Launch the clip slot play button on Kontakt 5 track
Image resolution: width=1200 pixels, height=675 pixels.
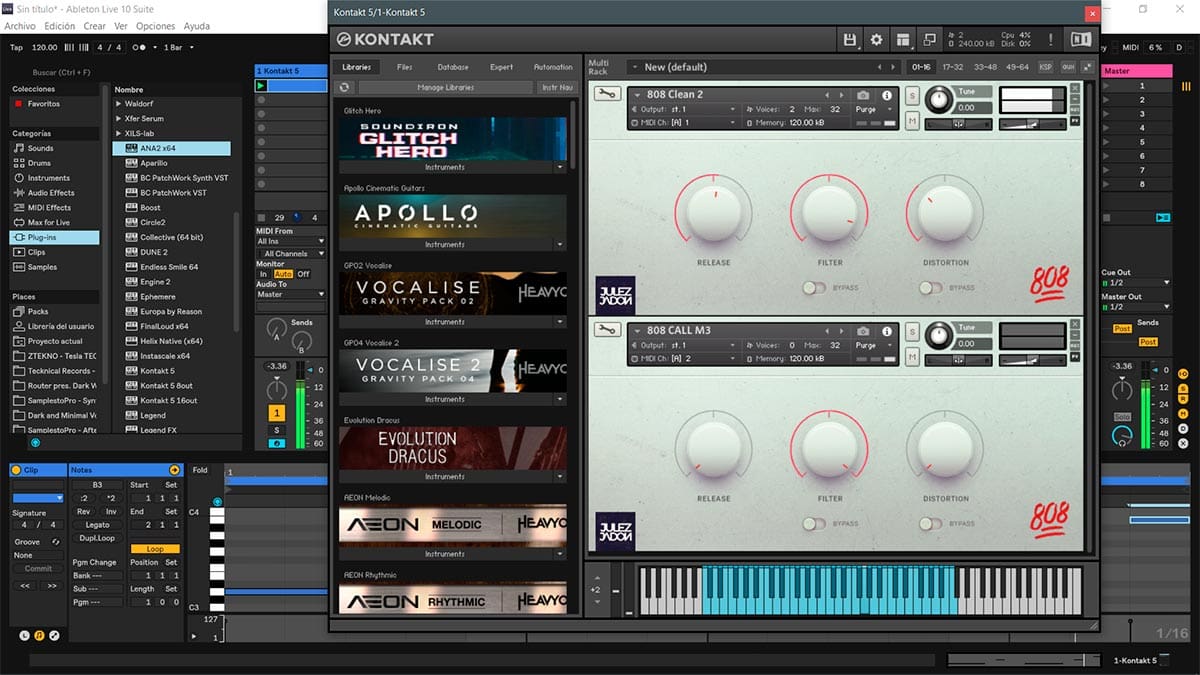pyautogui.click(x=262, y=86)
